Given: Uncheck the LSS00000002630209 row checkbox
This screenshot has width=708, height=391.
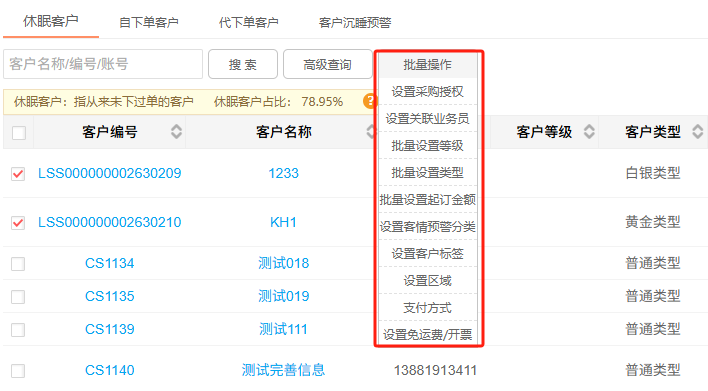Looking at the screenshot, I should coord(18,174).
